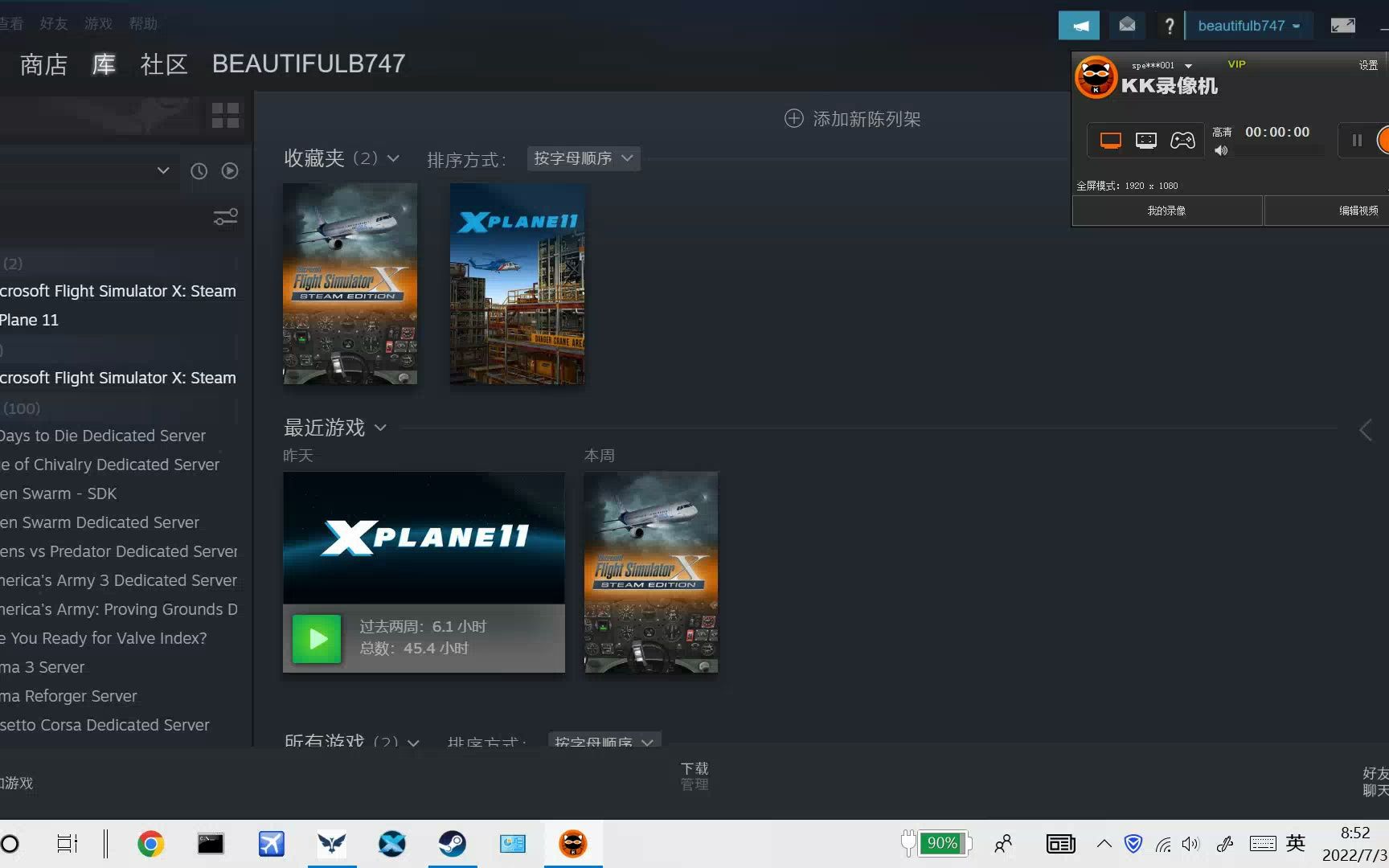Open 编辑视频 edit video tab
1389x868 pixels.
1327,211
